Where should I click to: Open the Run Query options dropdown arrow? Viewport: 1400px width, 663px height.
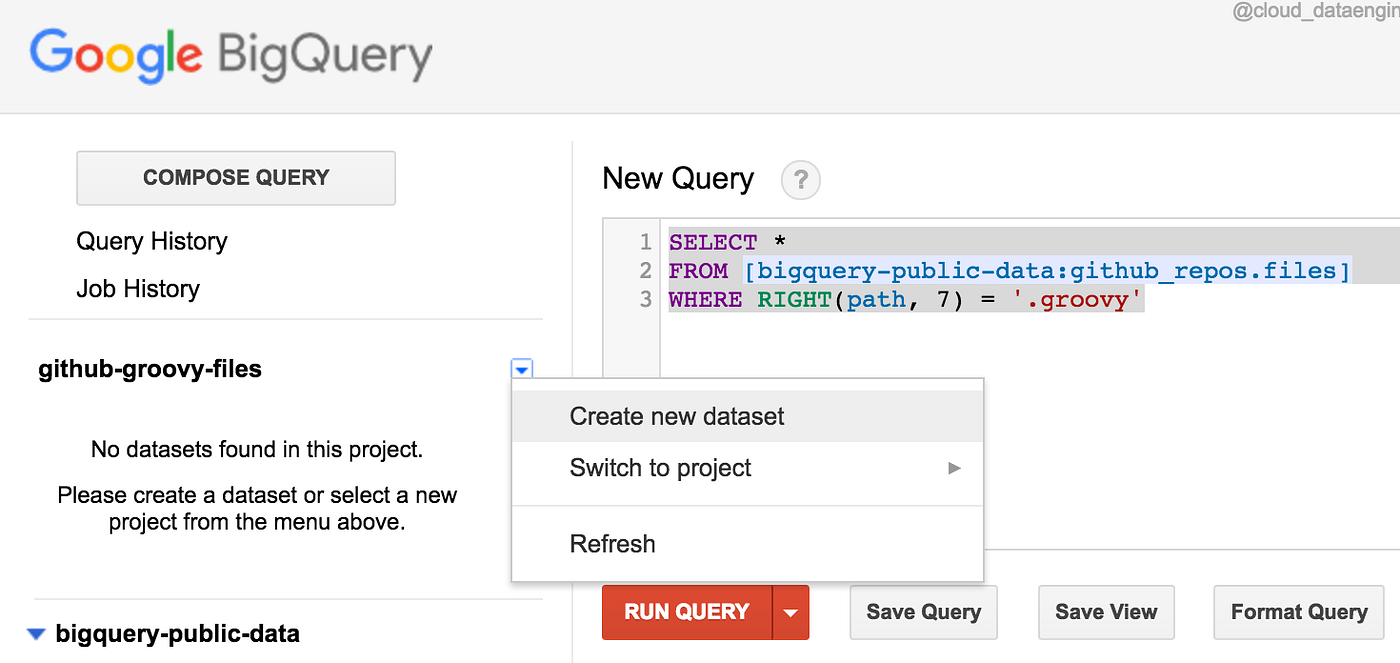click(x=791, y=612)
